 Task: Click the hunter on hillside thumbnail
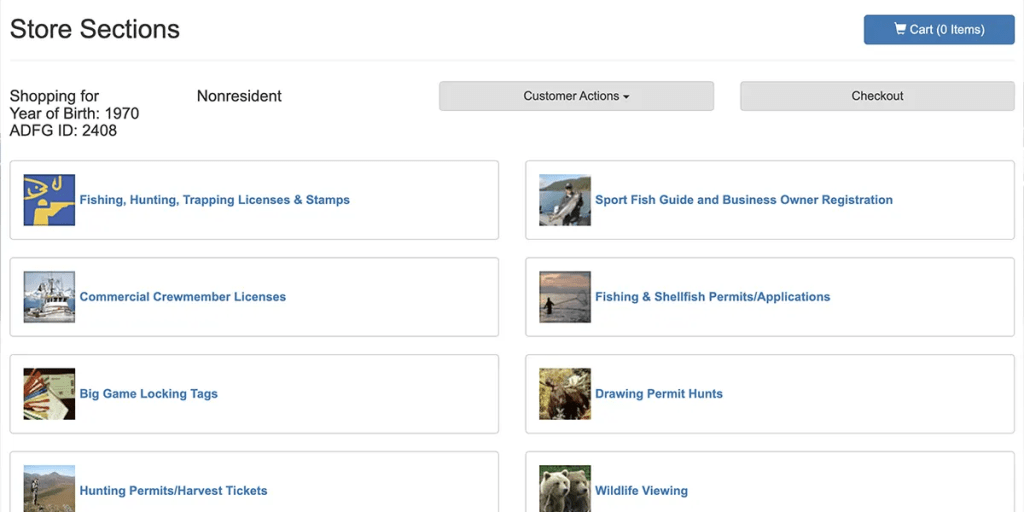point(49,488)
